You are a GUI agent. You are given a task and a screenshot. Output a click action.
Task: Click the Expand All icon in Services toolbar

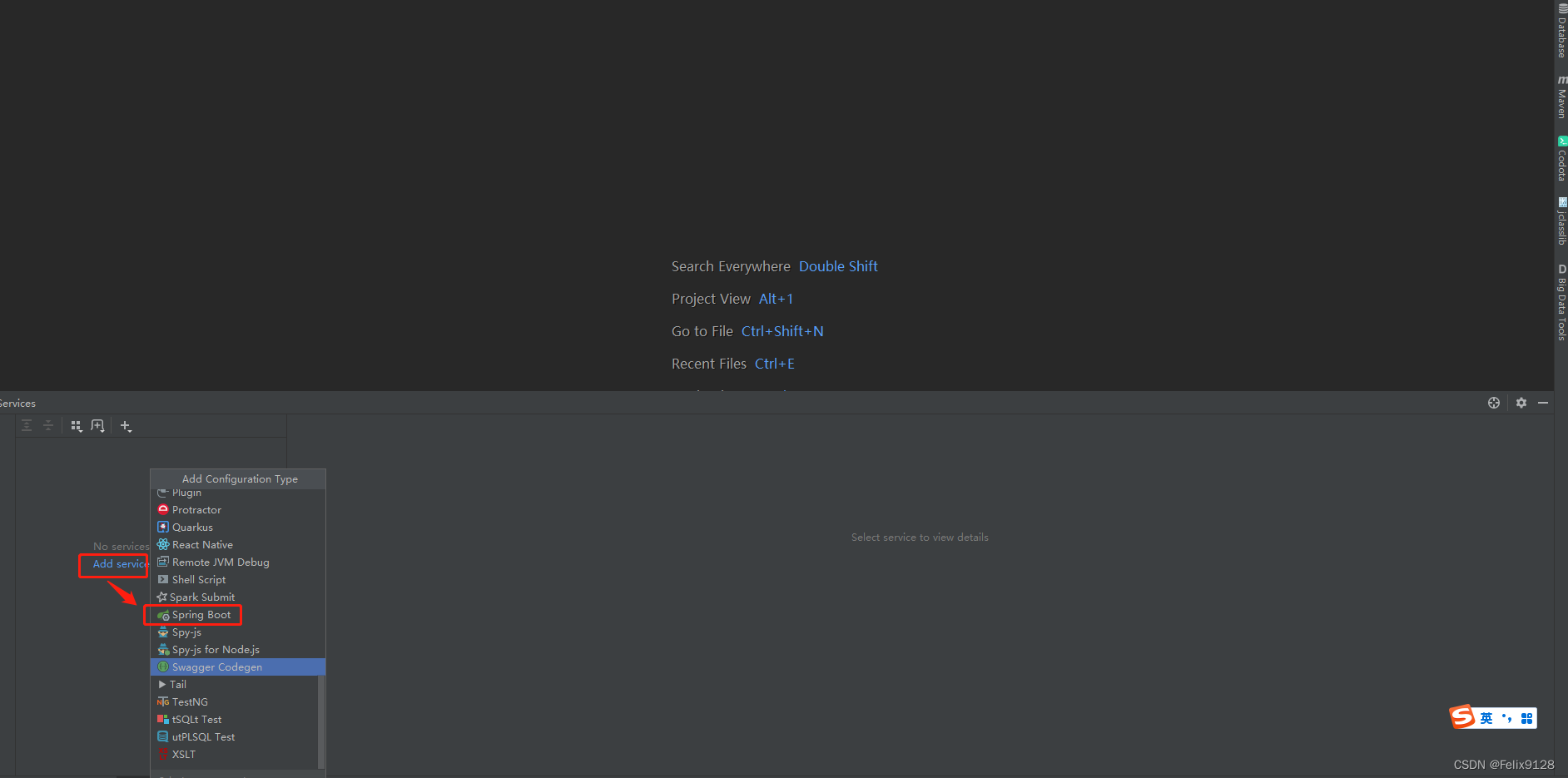27,425
